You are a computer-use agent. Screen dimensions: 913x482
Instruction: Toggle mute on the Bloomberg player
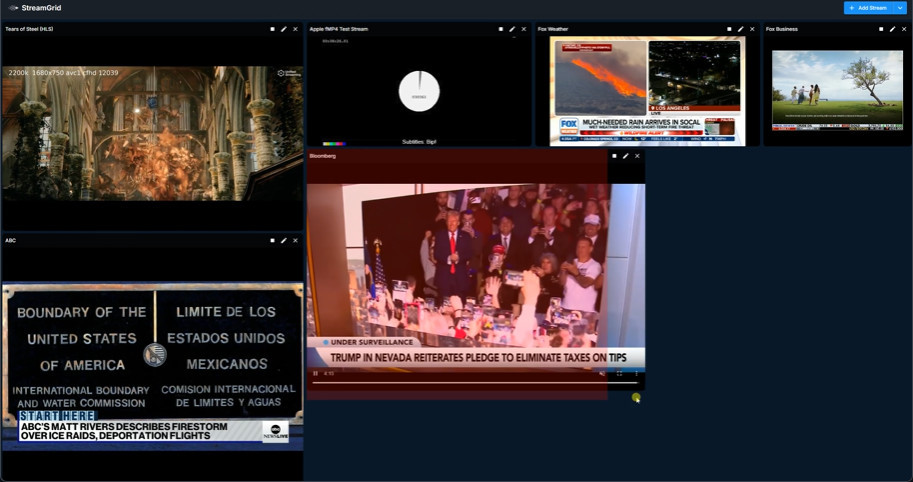(602, 373)
